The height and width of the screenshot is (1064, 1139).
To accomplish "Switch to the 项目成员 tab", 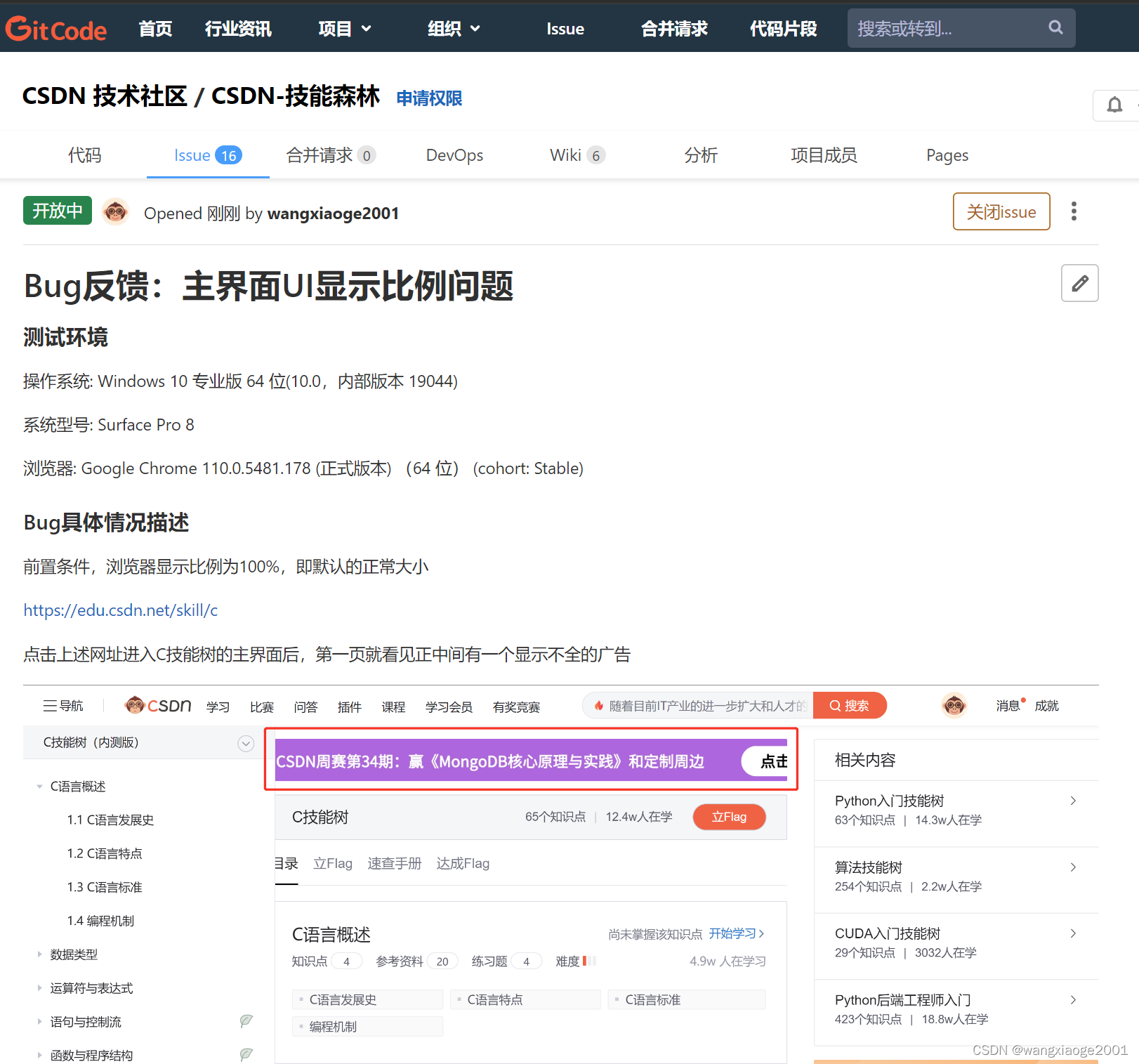I will 824,155.
